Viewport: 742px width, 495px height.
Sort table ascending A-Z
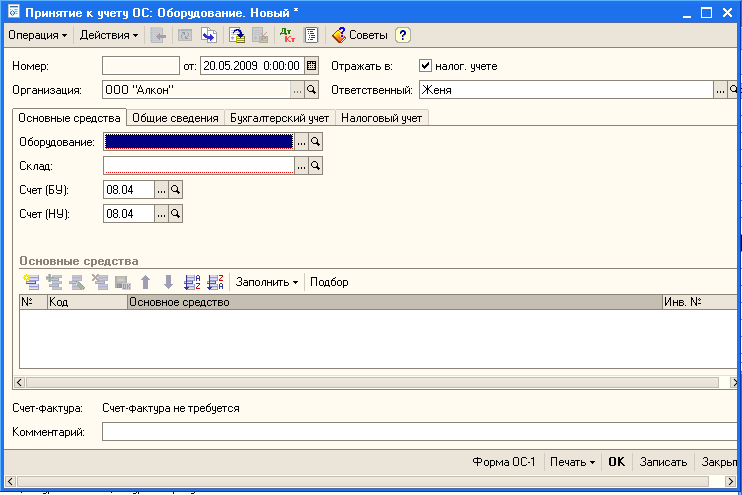(x=192, y=282)
